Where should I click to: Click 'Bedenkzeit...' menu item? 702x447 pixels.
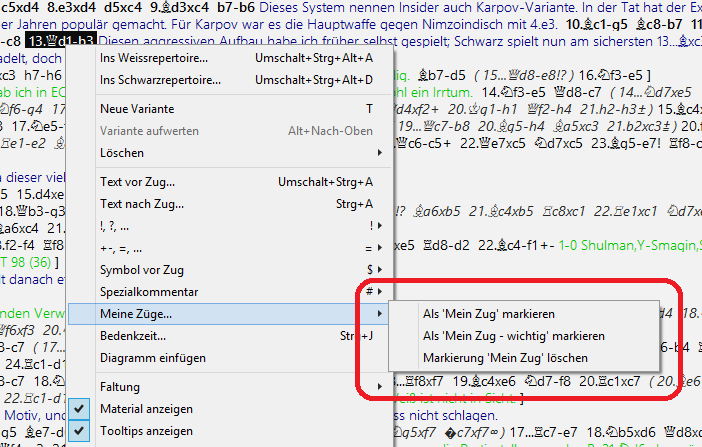(133, 336)
